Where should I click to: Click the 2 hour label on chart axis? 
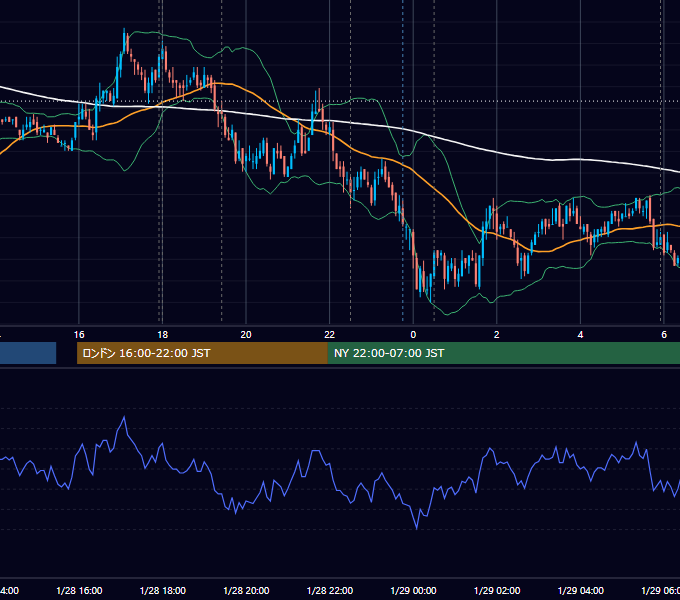click(x=497, y=334)
